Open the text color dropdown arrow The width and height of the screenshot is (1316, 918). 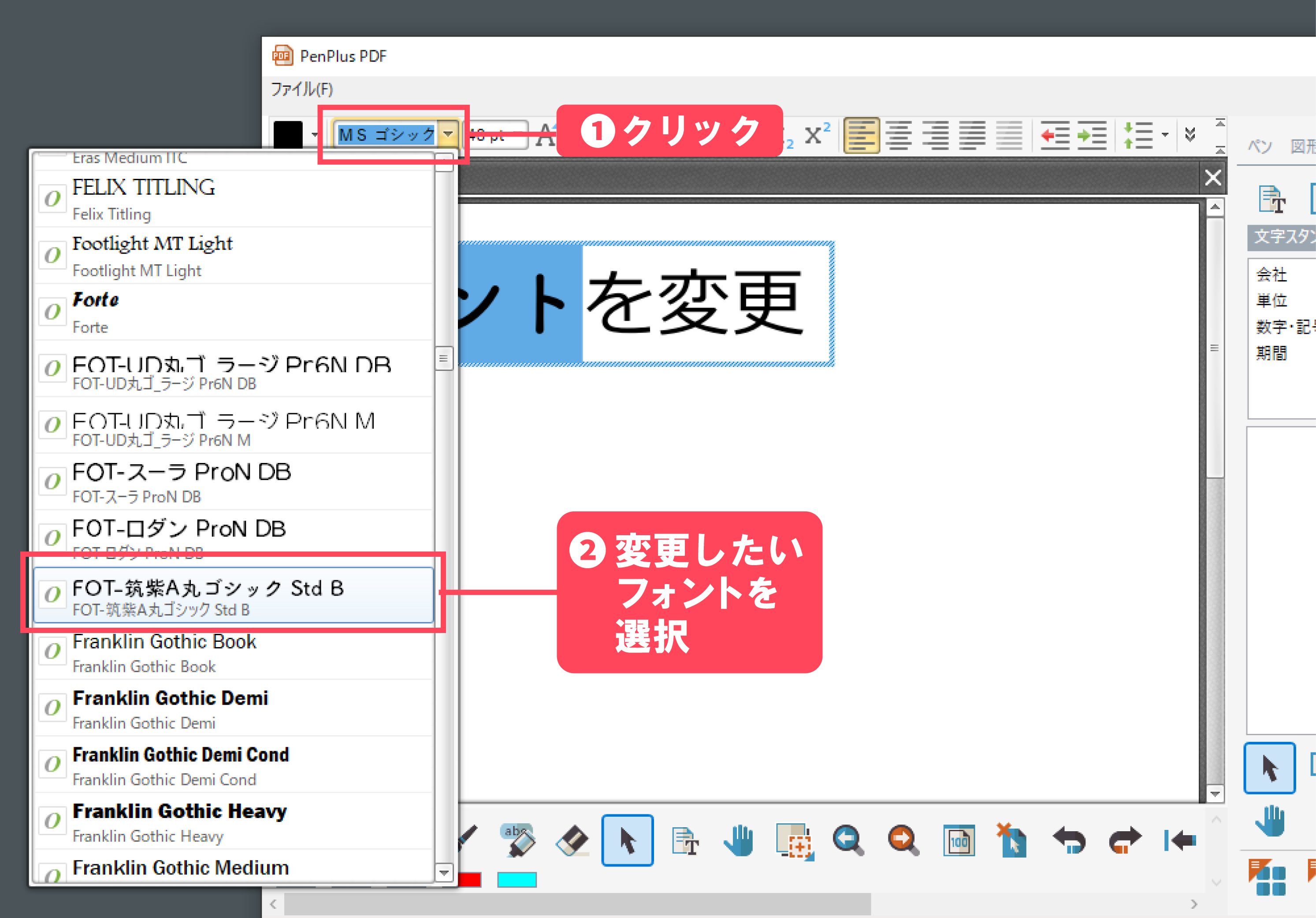pyautogui.click(x=314, y=135)
